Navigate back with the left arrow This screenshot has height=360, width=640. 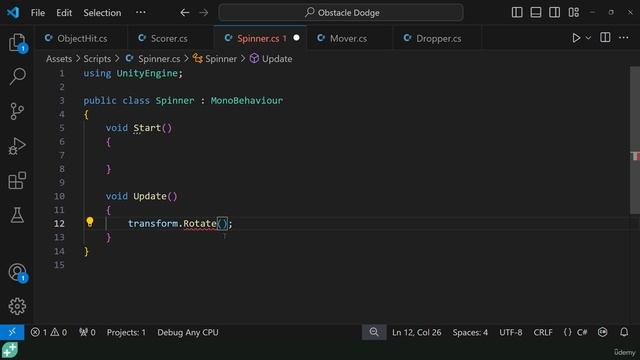pyautogui.click(x=184, y=13)
